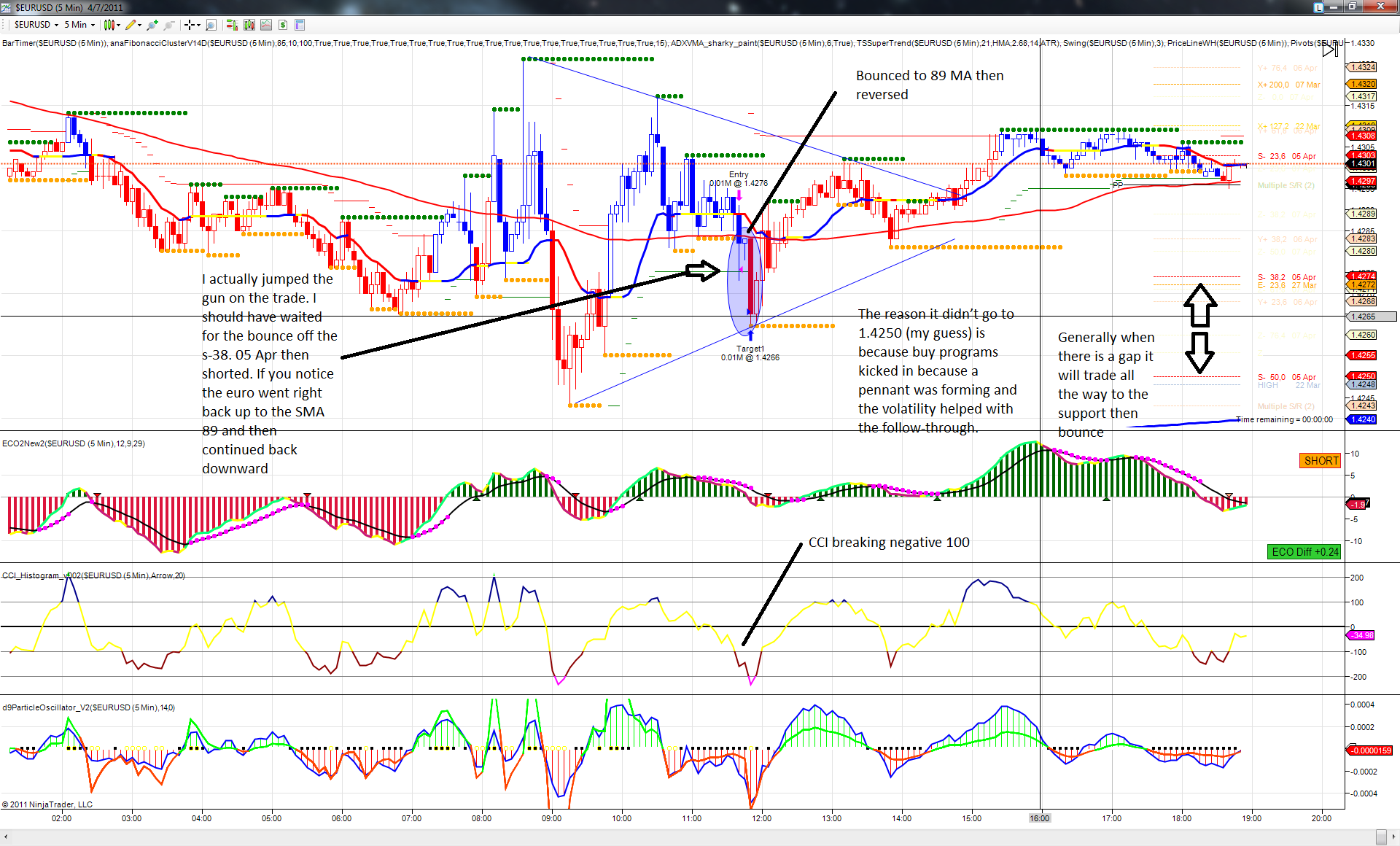
Task: Toggle the Chart Trader panel icon
Action: [232, 25]
